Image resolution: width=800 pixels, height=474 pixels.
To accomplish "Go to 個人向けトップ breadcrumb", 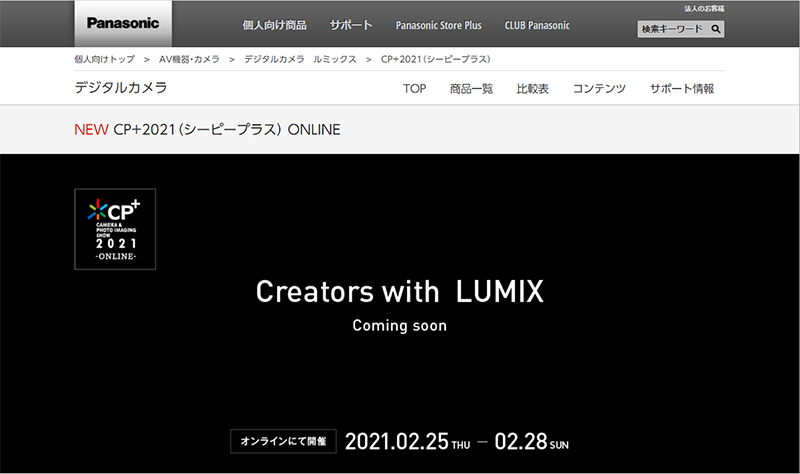I will click(x=105, y=59).
